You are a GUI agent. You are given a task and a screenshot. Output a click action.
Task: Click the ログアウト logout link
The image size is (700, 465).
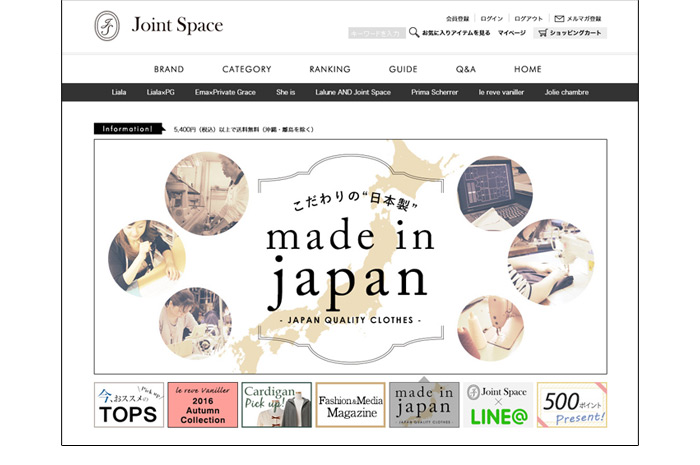[529, 19]
